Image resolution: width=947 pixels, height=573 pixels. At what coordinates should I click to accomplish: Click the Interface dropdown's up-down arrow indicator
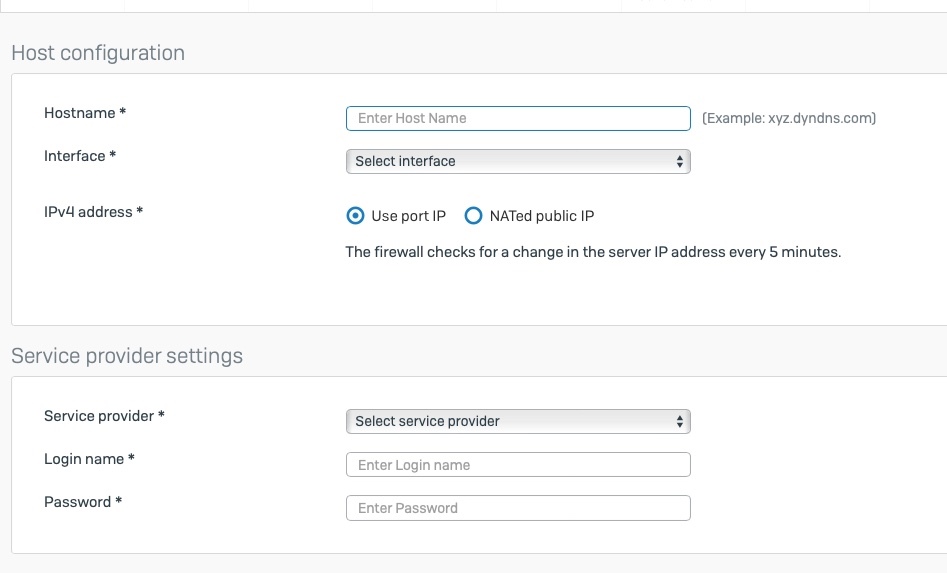pyautogui.click(x=679, y=161)
